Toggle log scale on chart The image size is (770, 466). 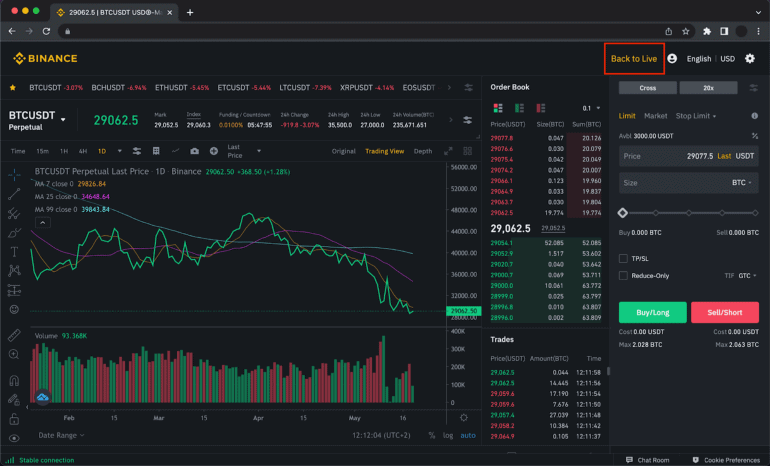click(x=448, y=435)
